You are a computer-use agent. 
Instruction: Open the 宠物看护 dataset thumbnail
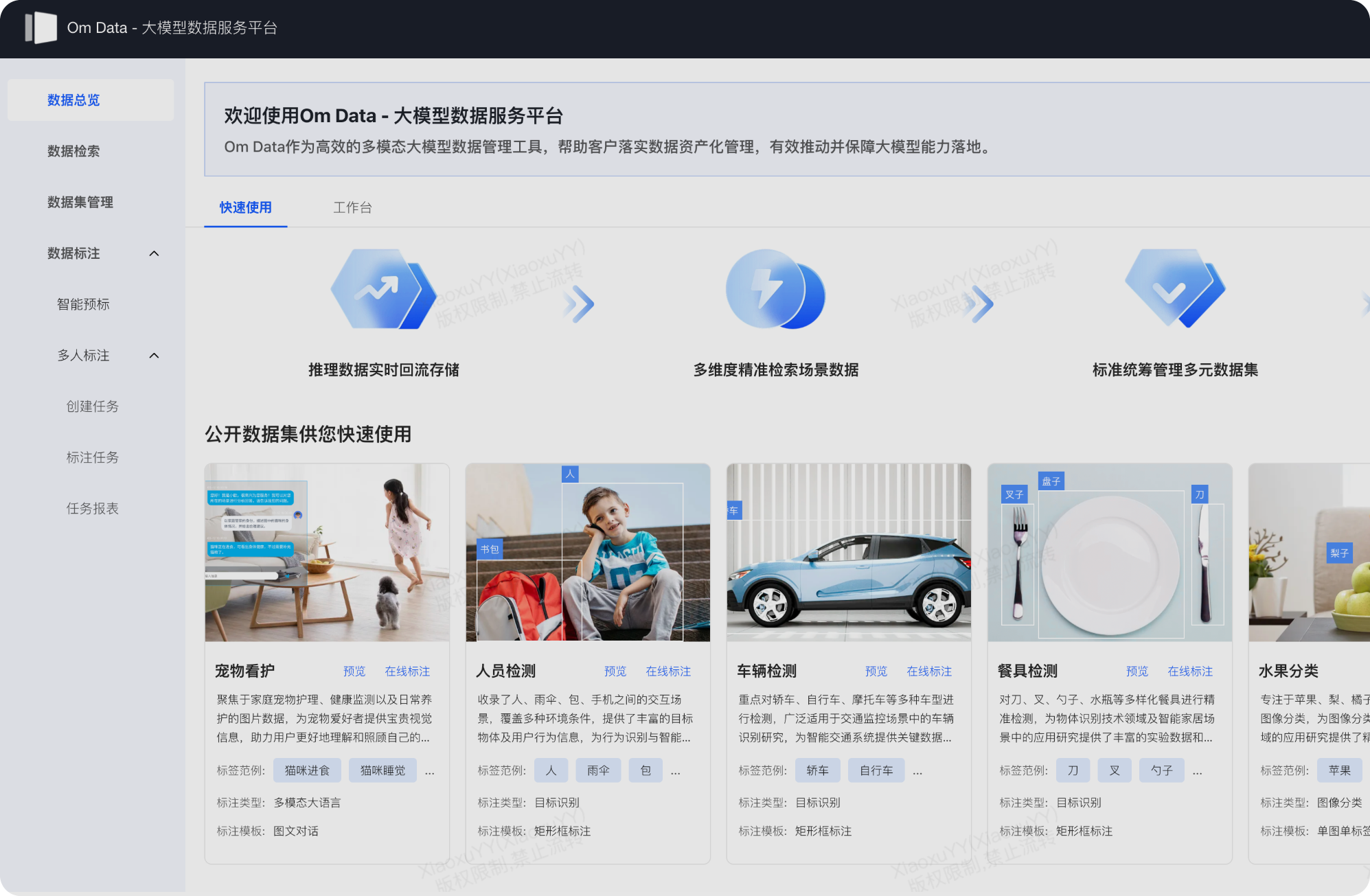tap(327, 553)
